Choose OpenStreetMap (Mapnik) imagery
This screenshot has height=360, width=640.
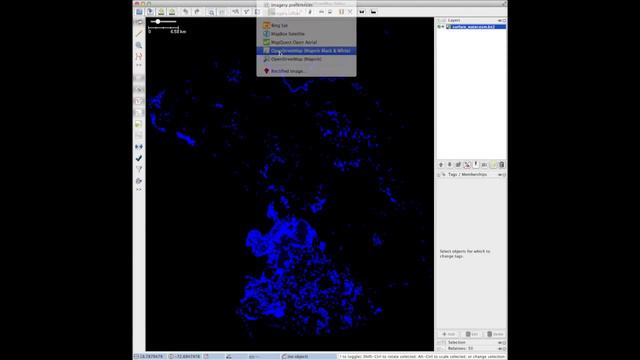(306, 59)
